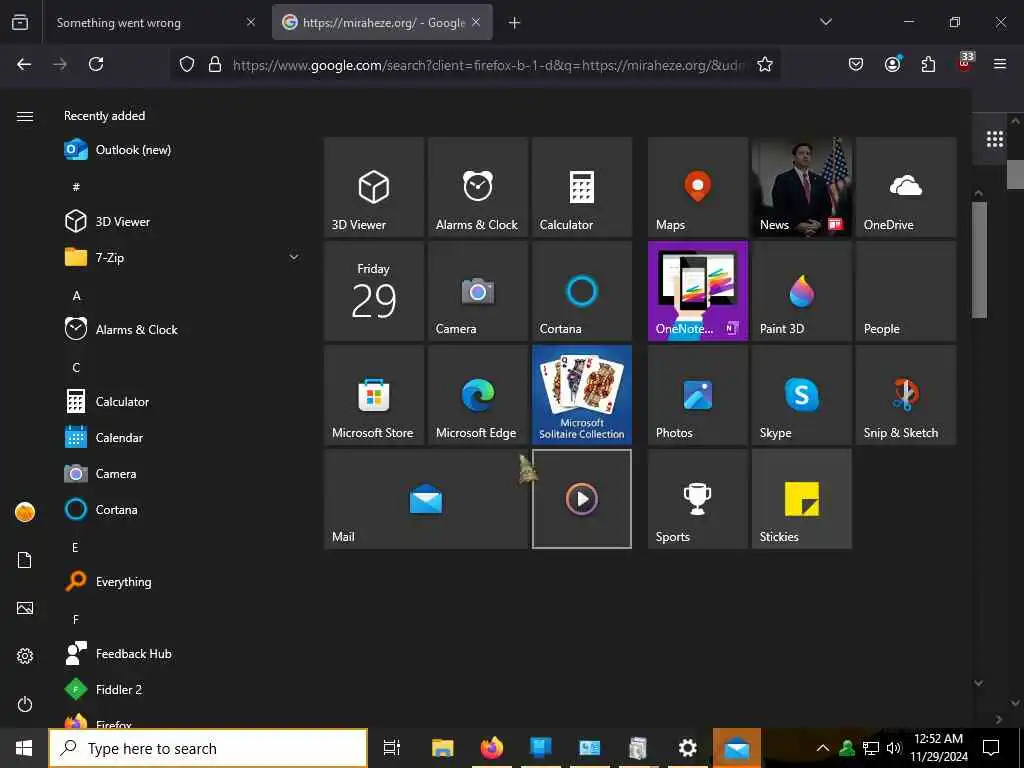Open the OneDrive tile
Image resolution: width=1024 pixels, height=768 pixels.
(x=906, y=187)
